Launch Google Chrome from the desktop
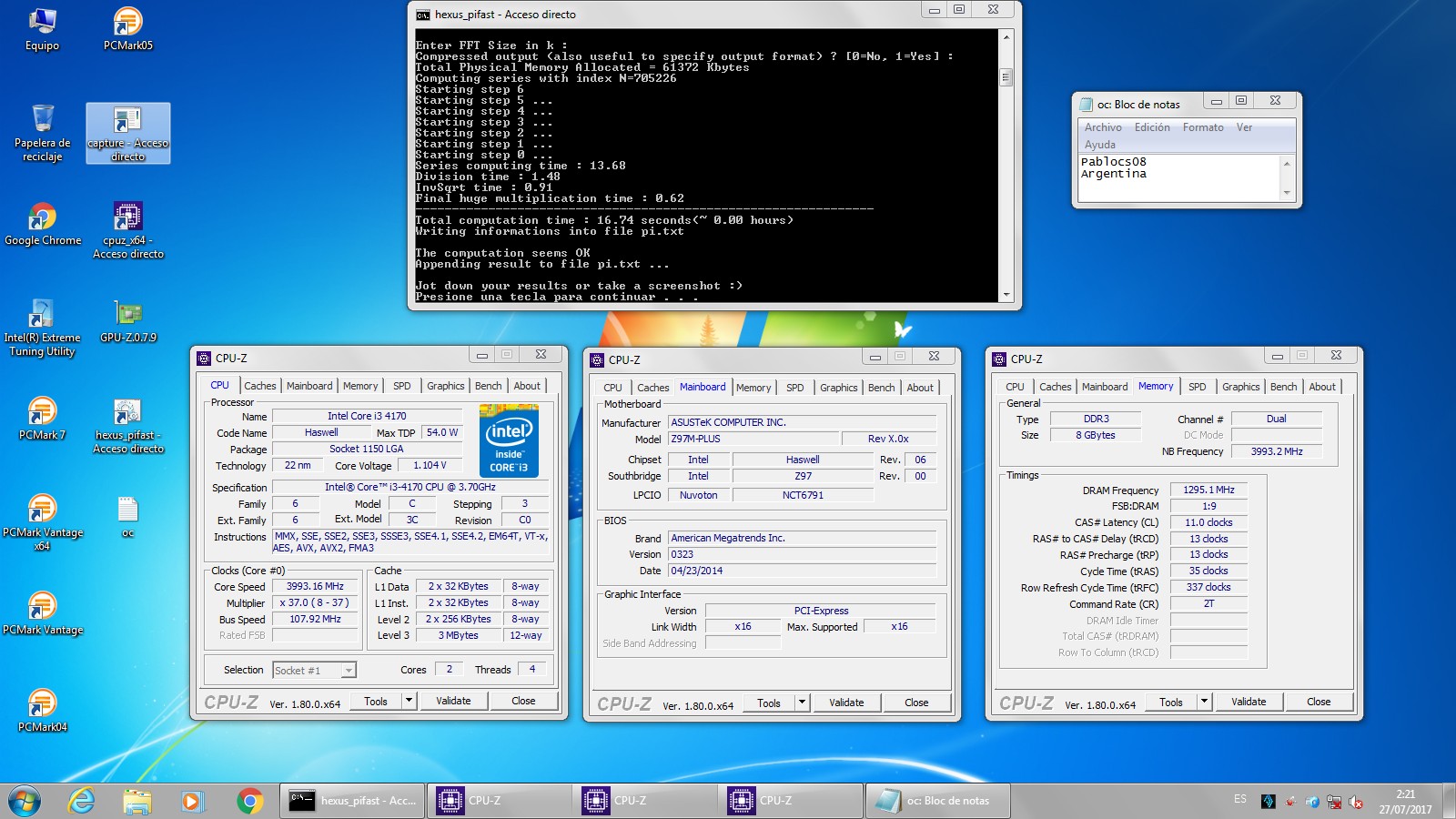The width and height of the screenshot is (1456, 819). pos(42,225)
